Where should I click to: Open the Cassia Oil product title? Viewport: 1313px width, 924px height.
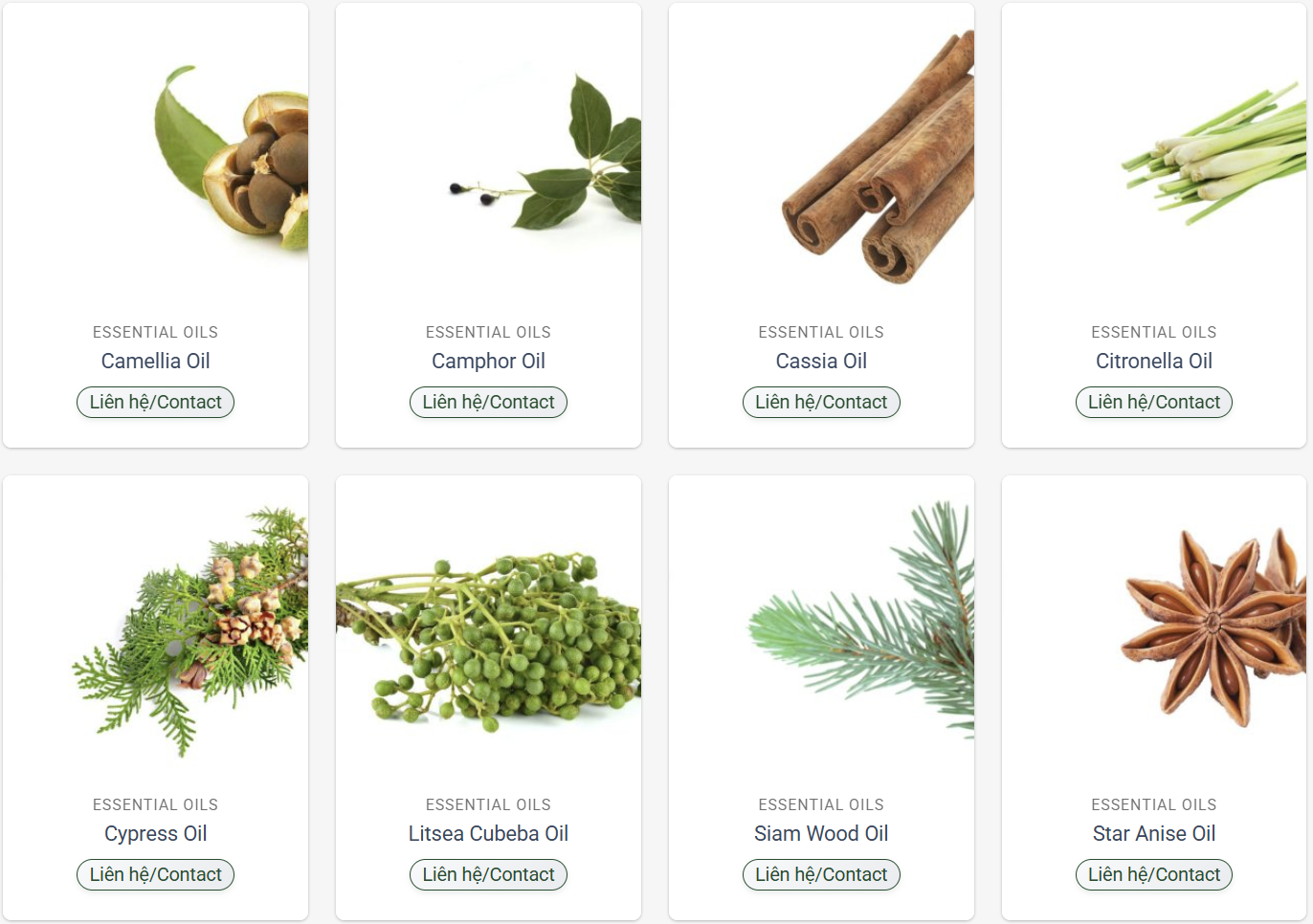point(821,362)
